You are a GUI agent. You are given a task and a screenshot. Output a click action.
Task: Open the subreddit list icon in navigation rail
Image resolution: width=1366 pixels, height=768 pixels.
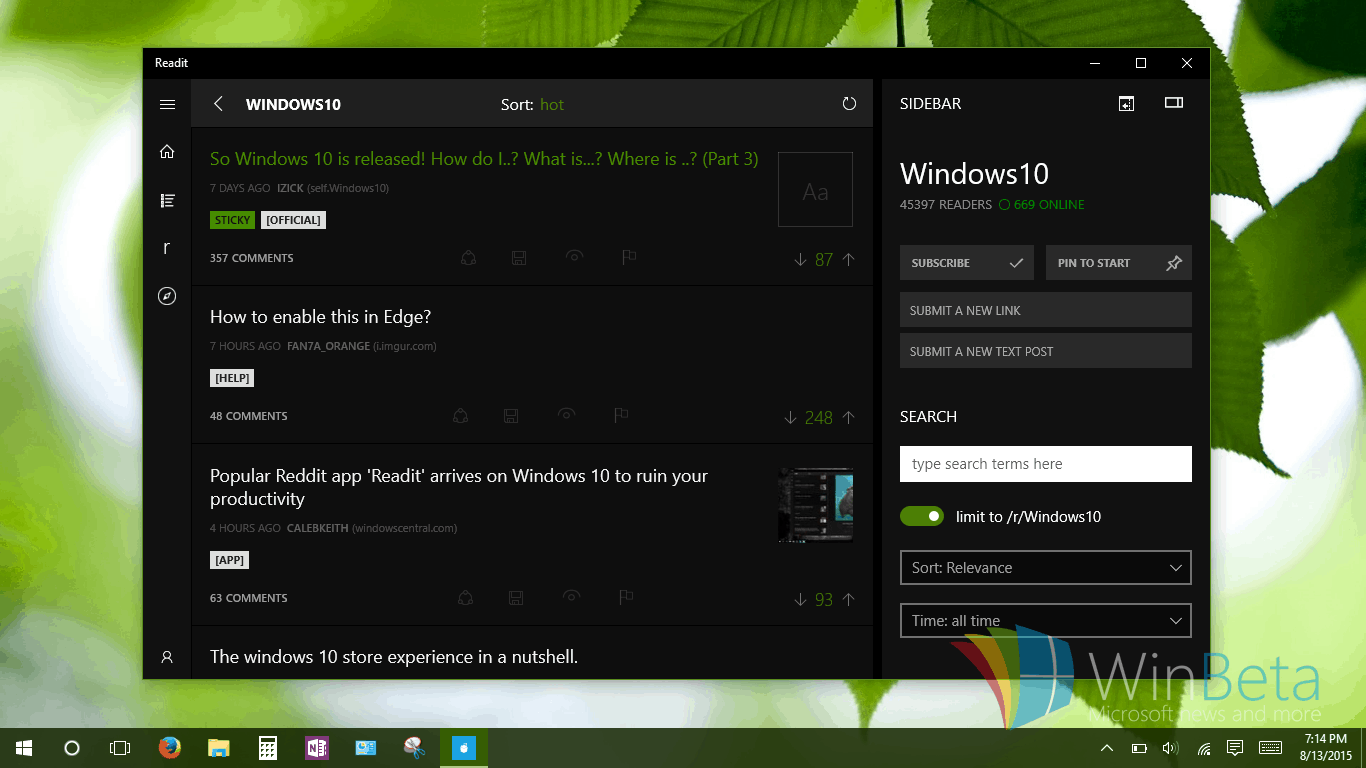[167, 201]
